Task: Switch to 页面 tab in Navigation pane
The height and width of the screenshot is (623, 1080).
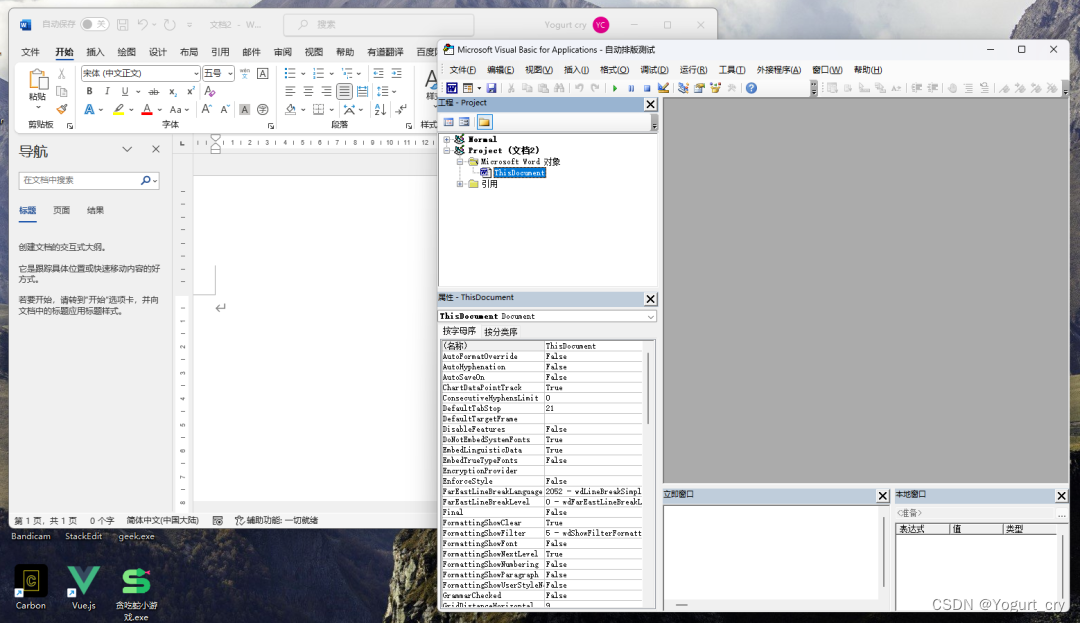Action: tap(61, 211)
